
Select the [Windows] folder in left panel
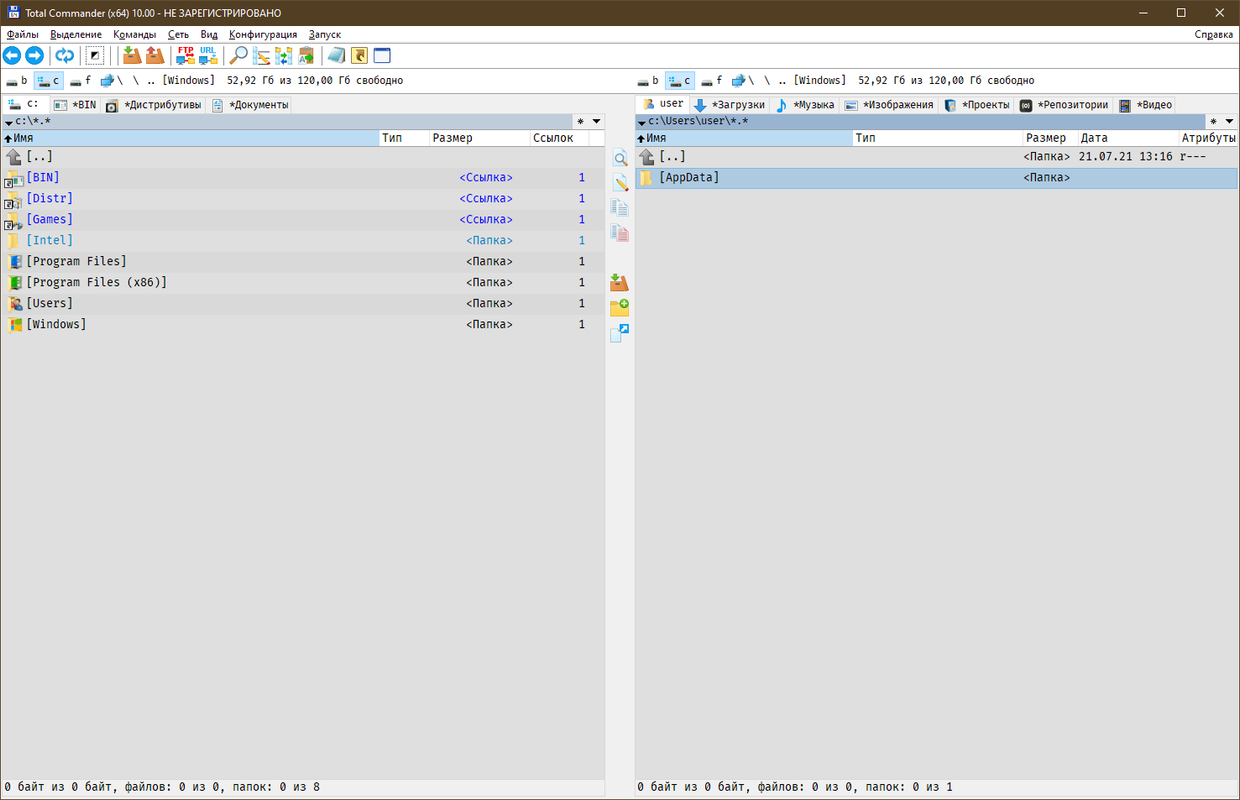[302, 325]
